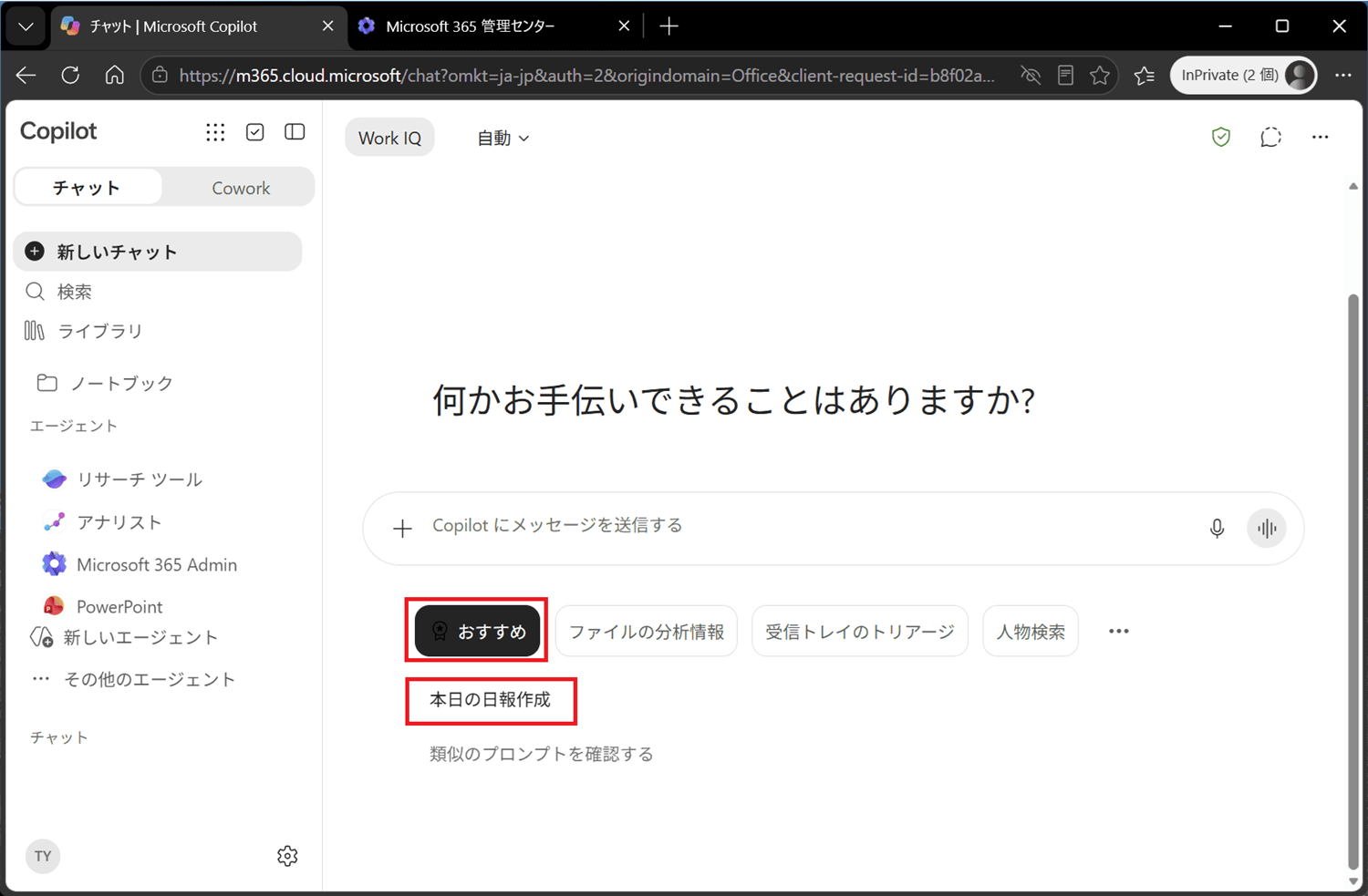The height and width of the screenshot is (896, 1368).
Task: Click the address bar URL
Action: [586, 76]
